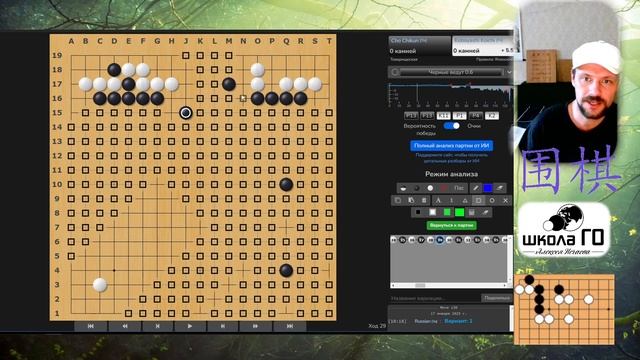Select the K2 AI suggestion chip

point(492,116)
